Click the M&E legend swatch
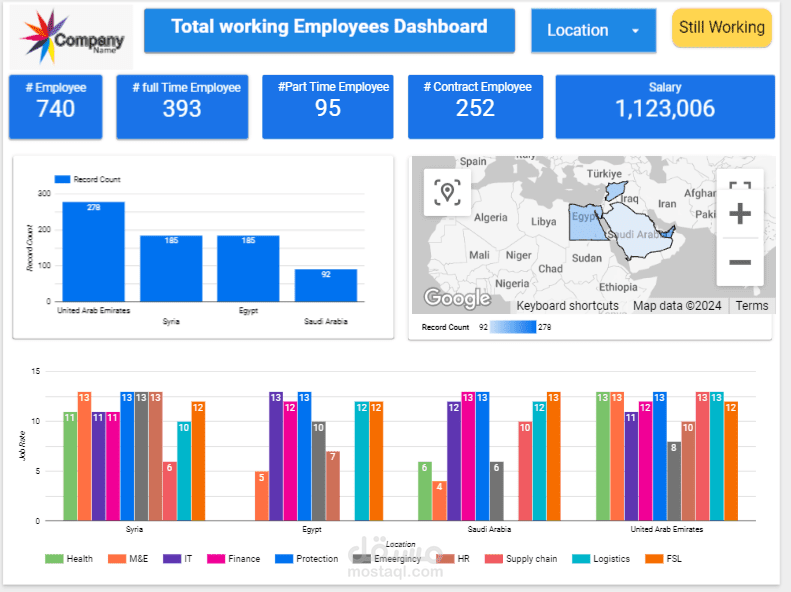Screen dimensions: 791x592 pos(117,559)
